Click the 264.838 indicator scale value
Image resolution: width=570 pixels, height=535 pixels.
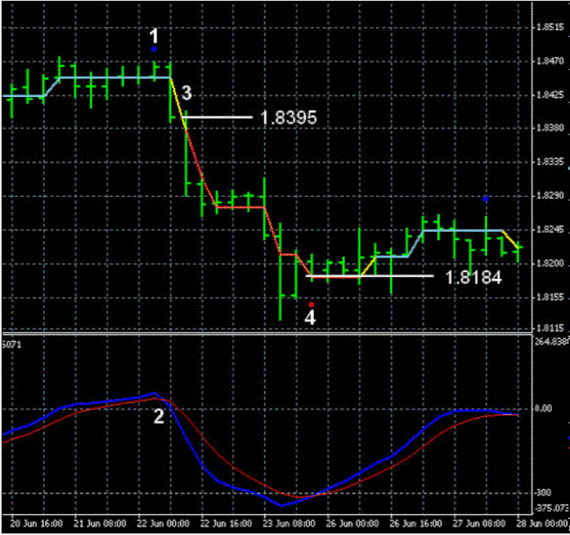(x=551, y=342)
